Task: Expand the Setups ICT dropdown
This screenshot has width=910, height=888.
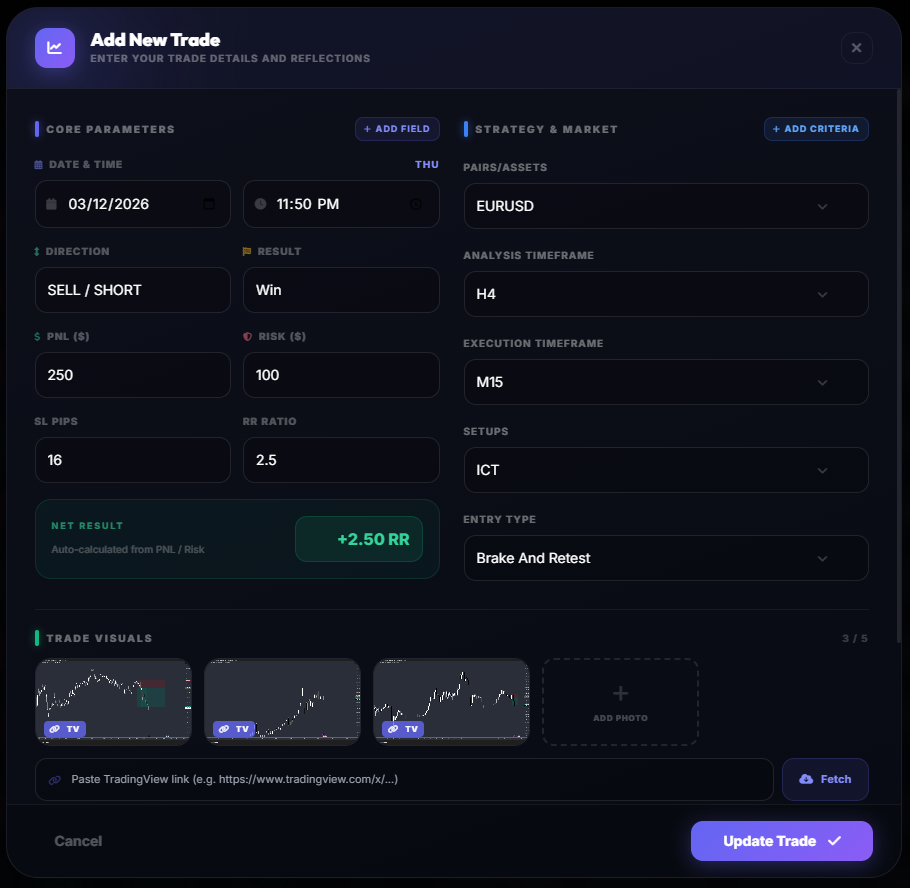Action: 822,470
